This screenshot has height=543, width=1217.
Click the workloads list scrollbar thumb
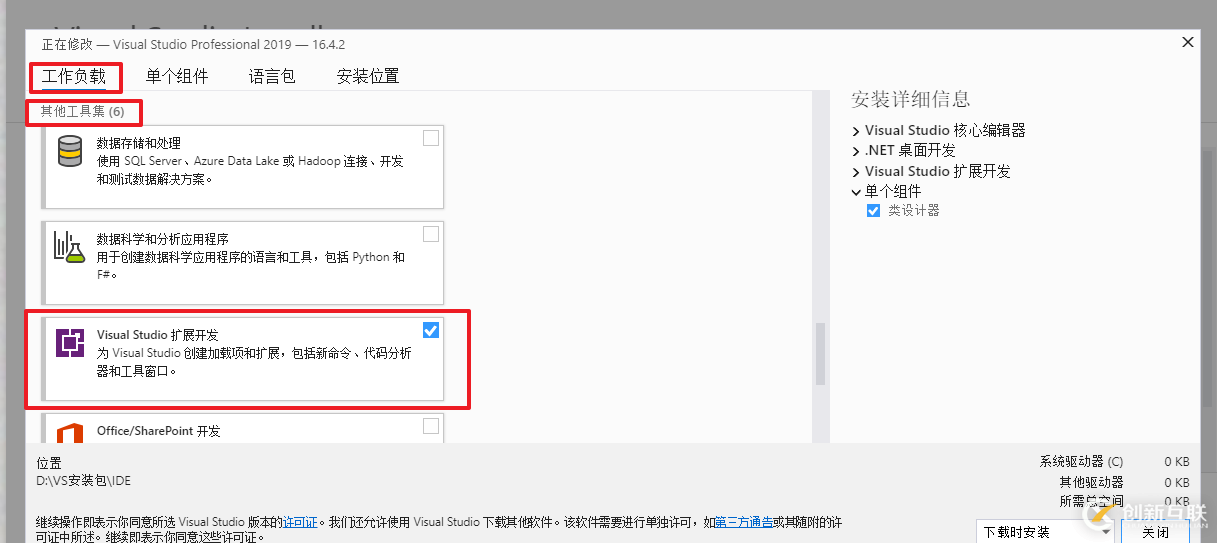[x=821, y=354]
